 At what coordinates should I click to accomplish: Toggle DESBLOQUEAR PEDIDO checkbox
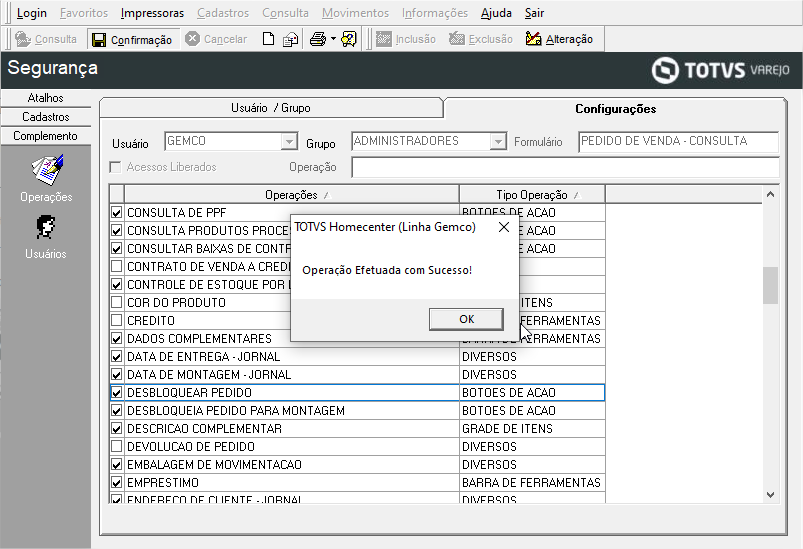(117, 392)
